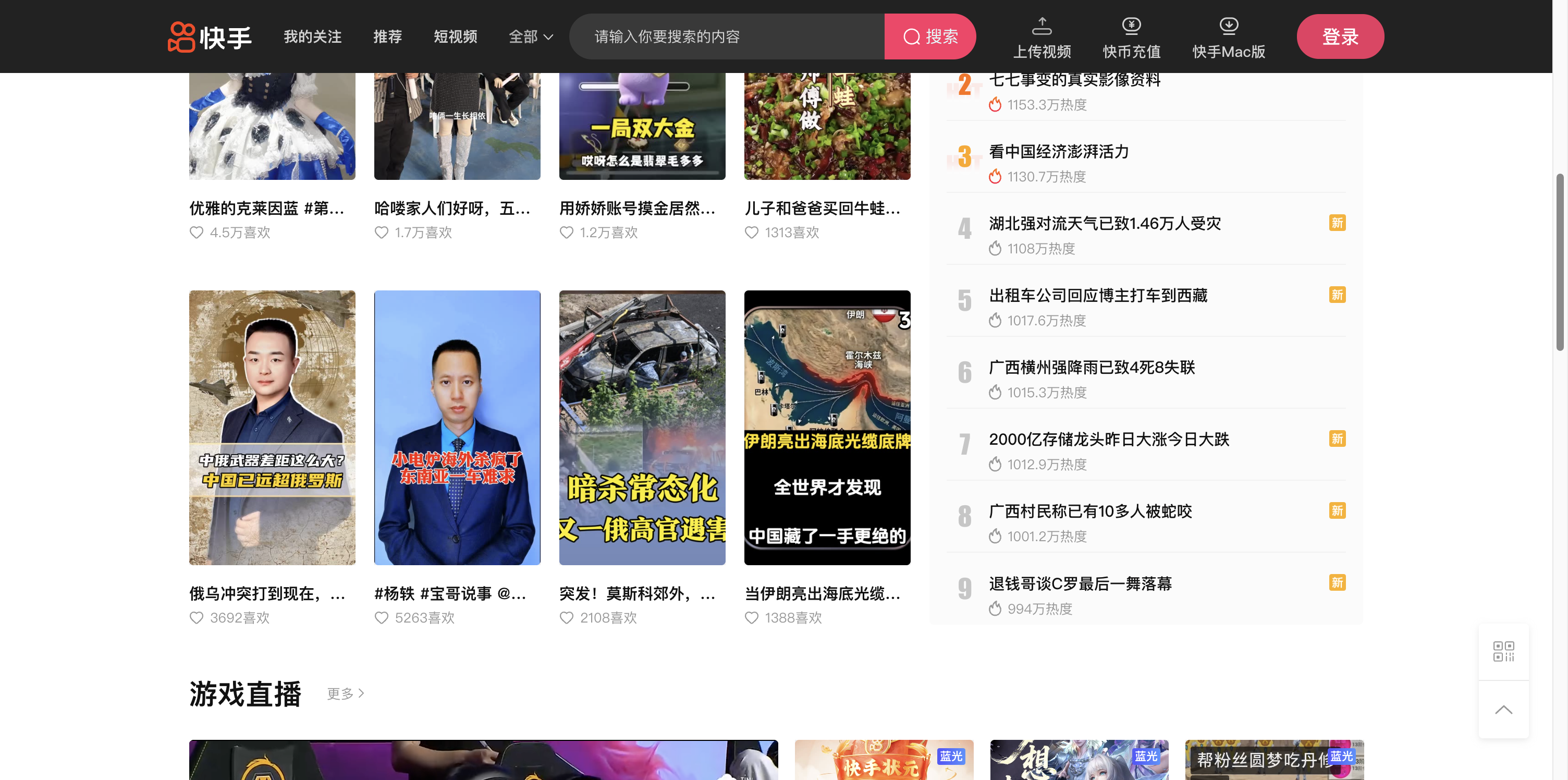The width and height of the screenshot is (1568, 780).
Task: Click video title 儿子和爸爸买回牛蛙
Action: [x=823, y=208]
